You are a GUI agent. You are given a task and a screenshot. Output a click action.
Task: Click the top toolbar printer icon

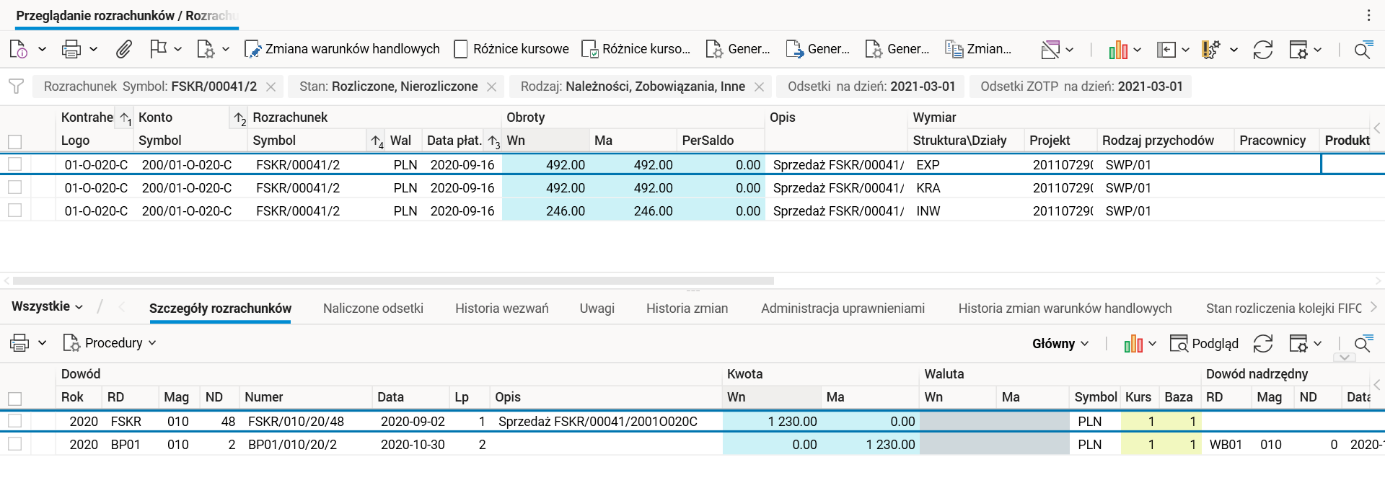click(x=72, y=49)
